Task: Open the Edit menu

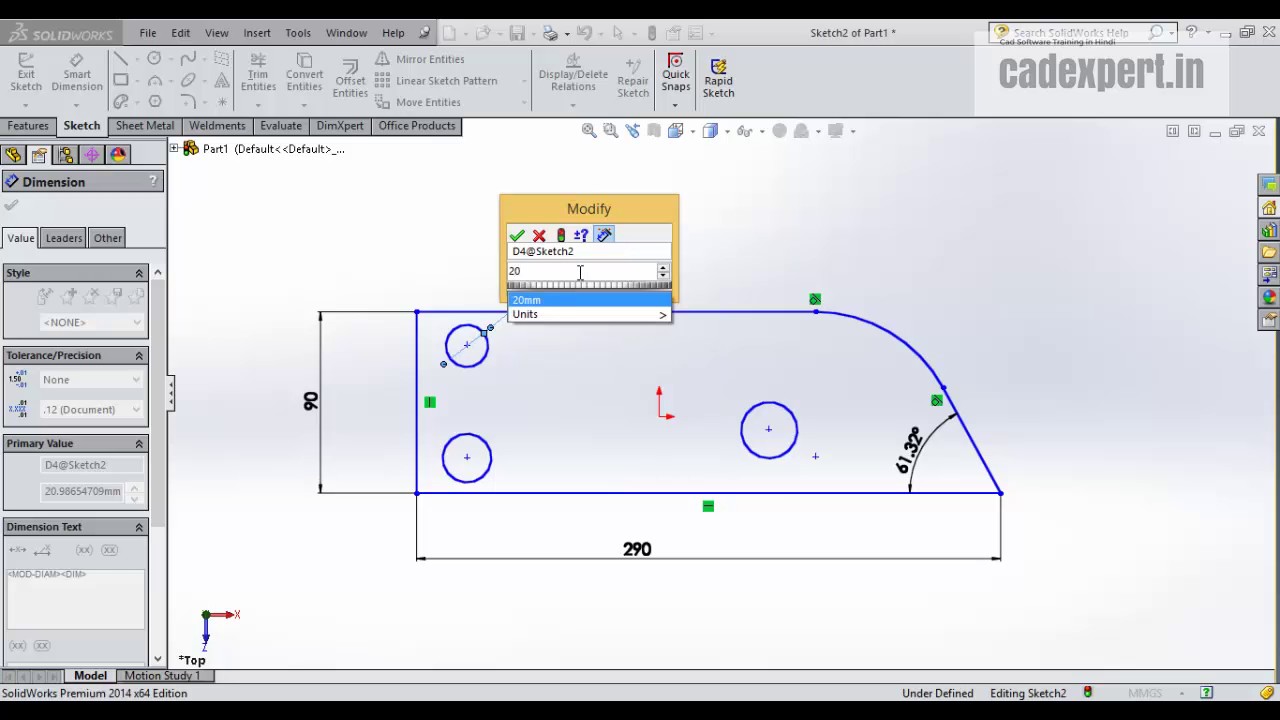Action: [181, 33]
